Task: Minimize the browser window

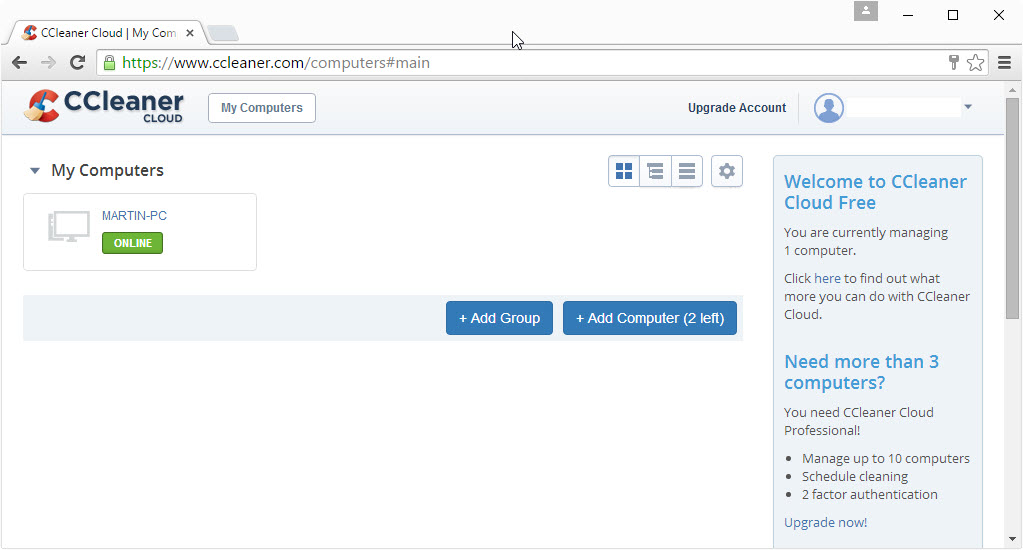Action: (x=908, y=15)
